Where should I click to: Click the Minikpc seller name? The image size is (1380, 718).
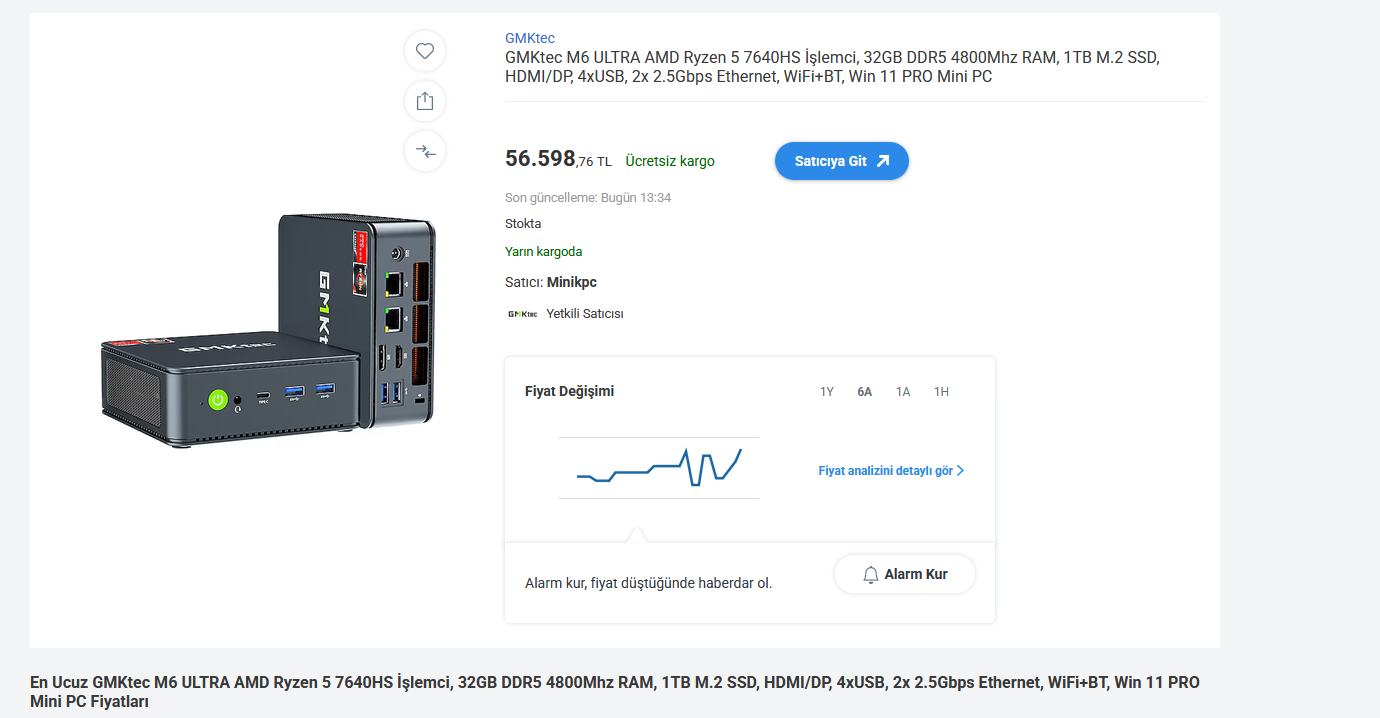[572, 282]
